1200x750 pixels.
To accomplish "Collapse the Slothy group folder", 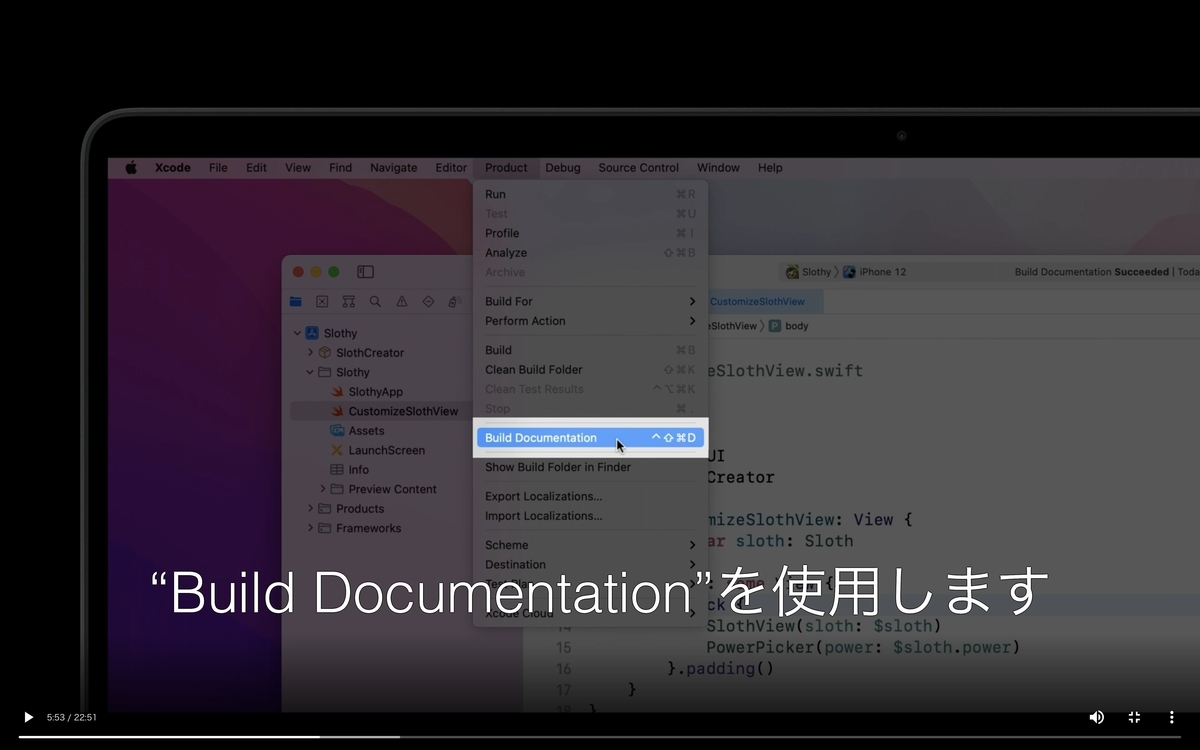I will (310, 372).
